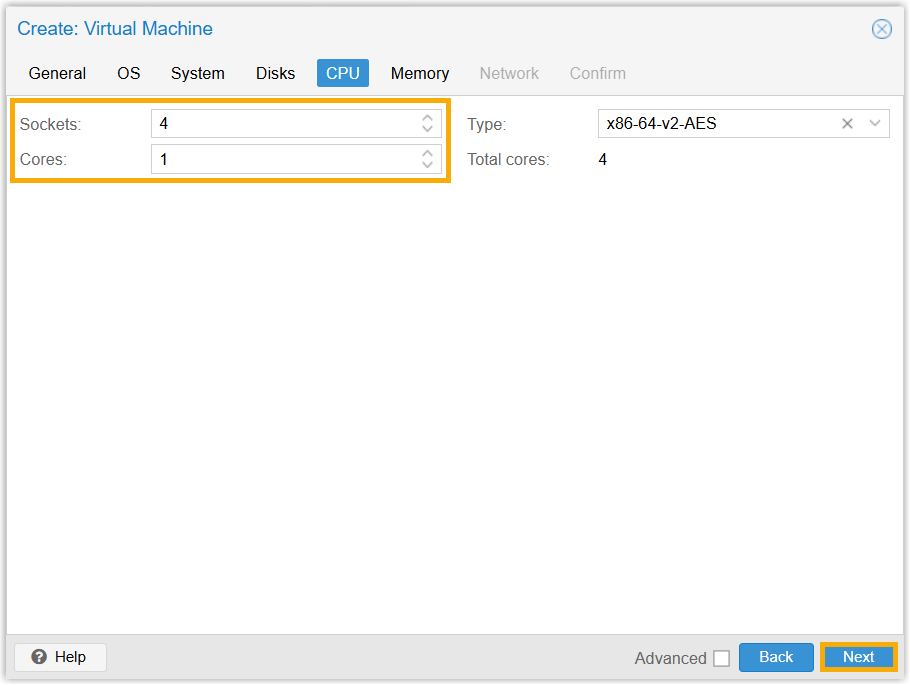
Task: Go Back to the previous step
Action: point(776,657)
